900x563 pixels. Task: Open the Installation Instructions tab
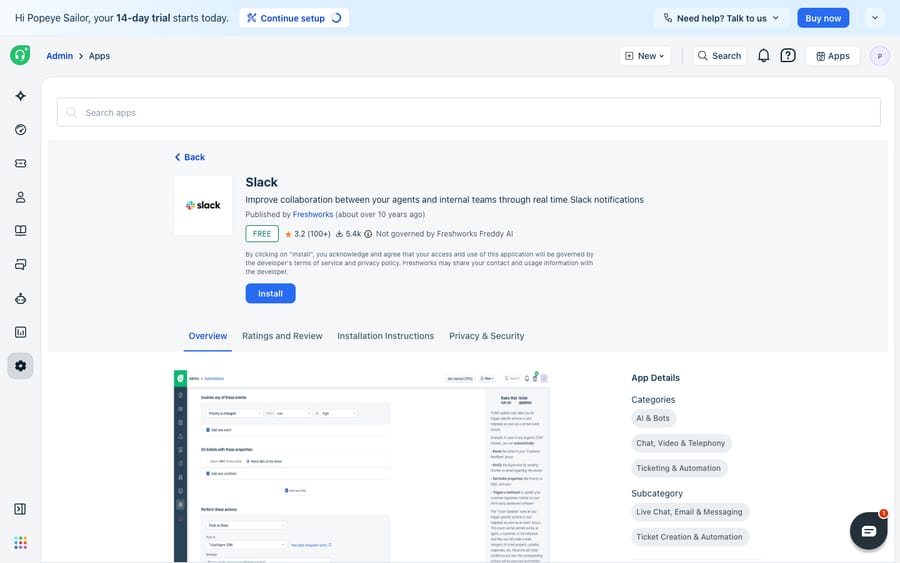[x=385, y=336]
